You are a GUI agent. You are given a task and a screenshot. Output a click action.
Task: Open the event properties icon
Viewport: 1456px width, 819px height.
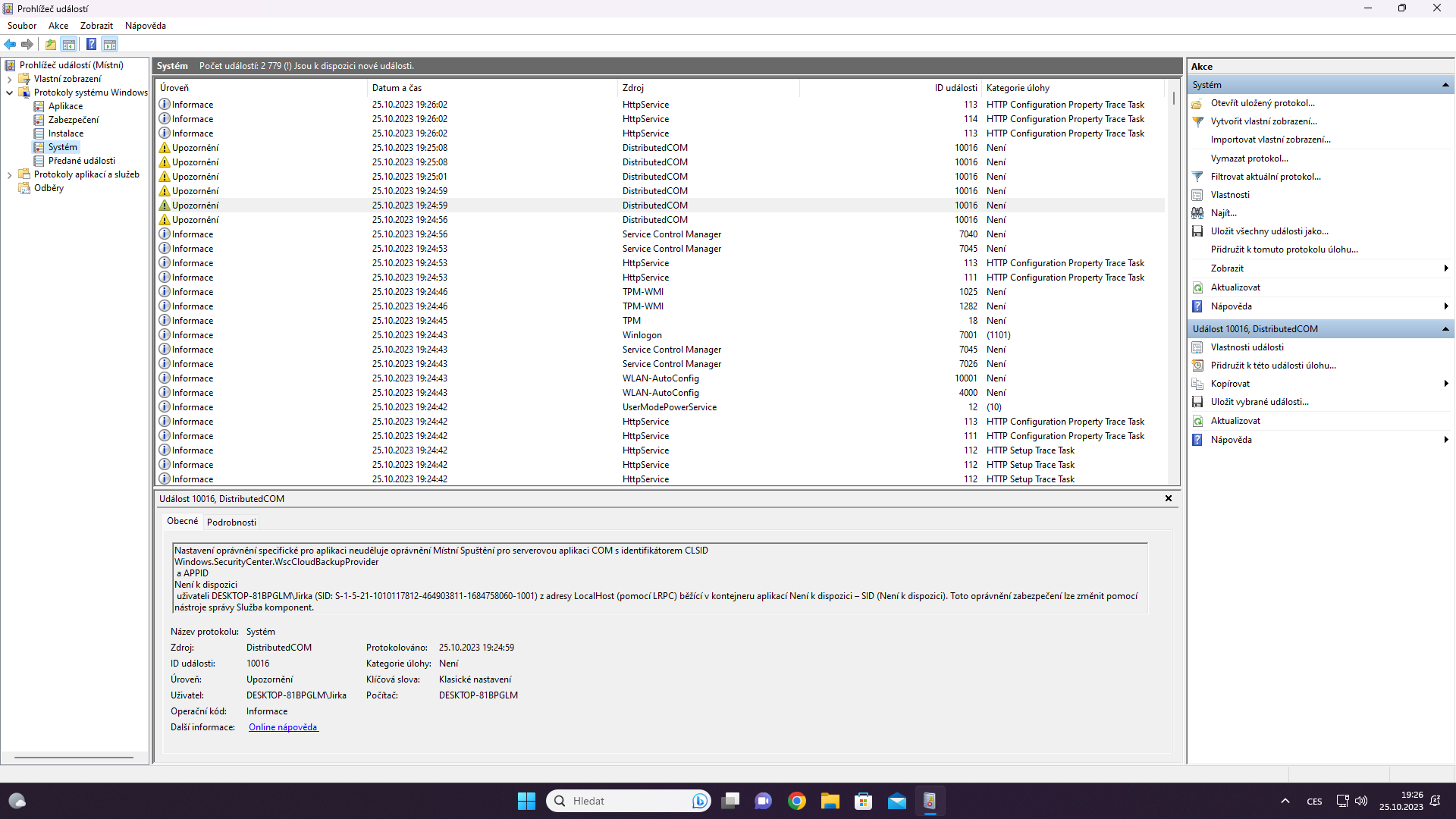click(x=1197, y=347)
